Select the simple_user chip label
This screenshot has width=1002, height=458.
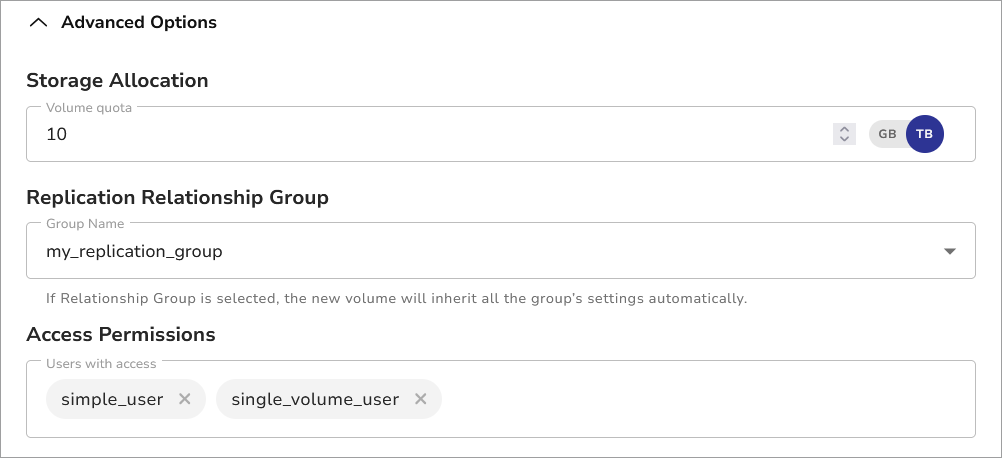point(112,399)
